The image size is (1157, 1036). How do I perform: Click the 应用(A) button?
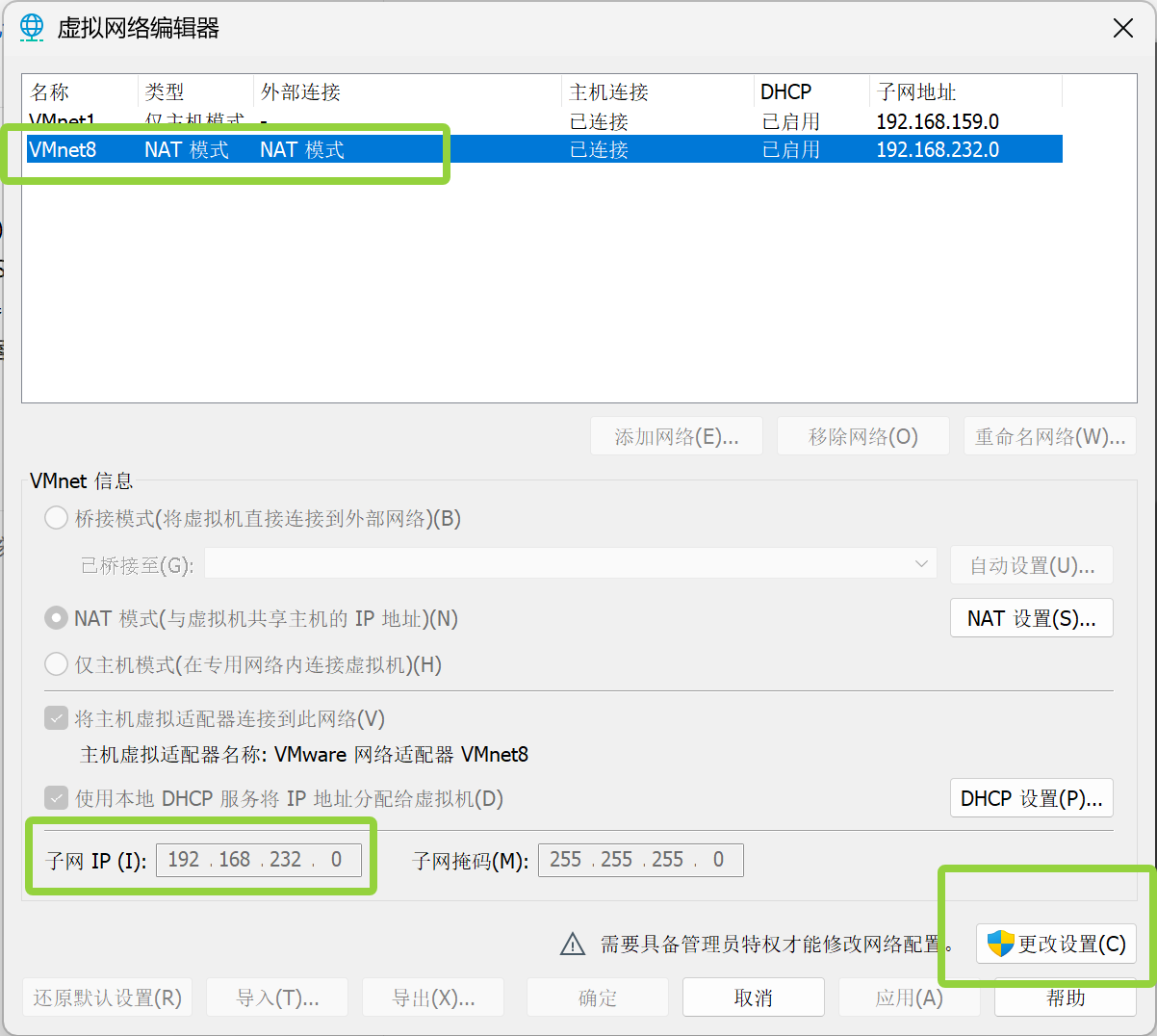[910, 997]
